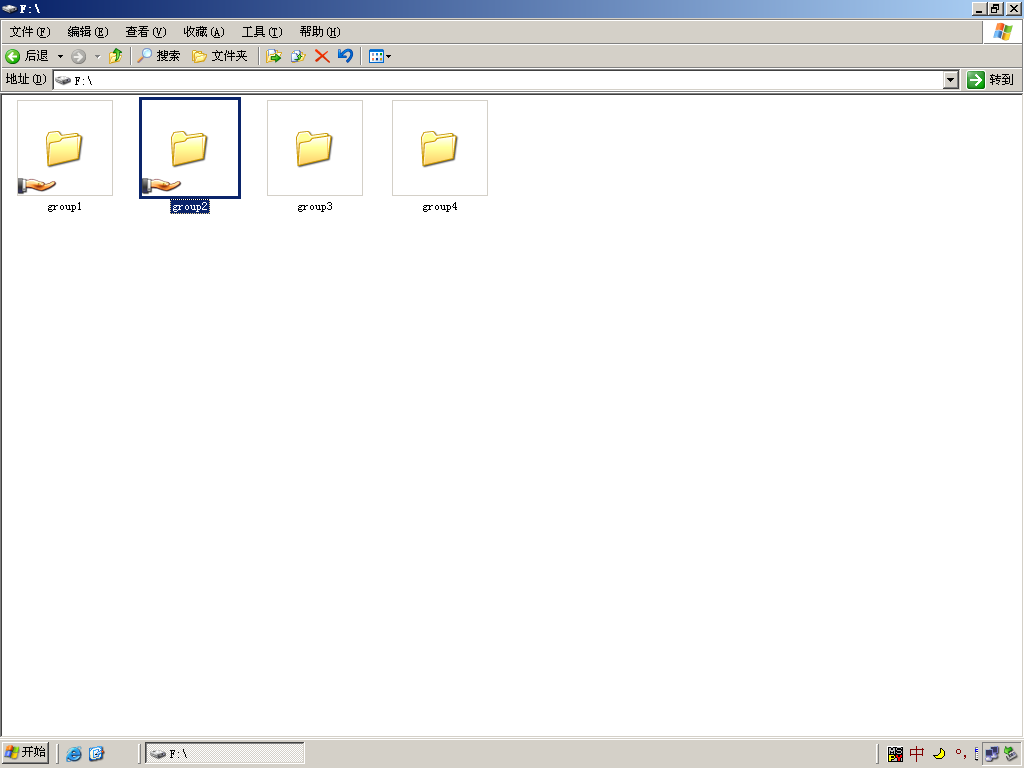Open the Help (帮助) menu
Screen dimensions: 1024x768
[320, 31]
